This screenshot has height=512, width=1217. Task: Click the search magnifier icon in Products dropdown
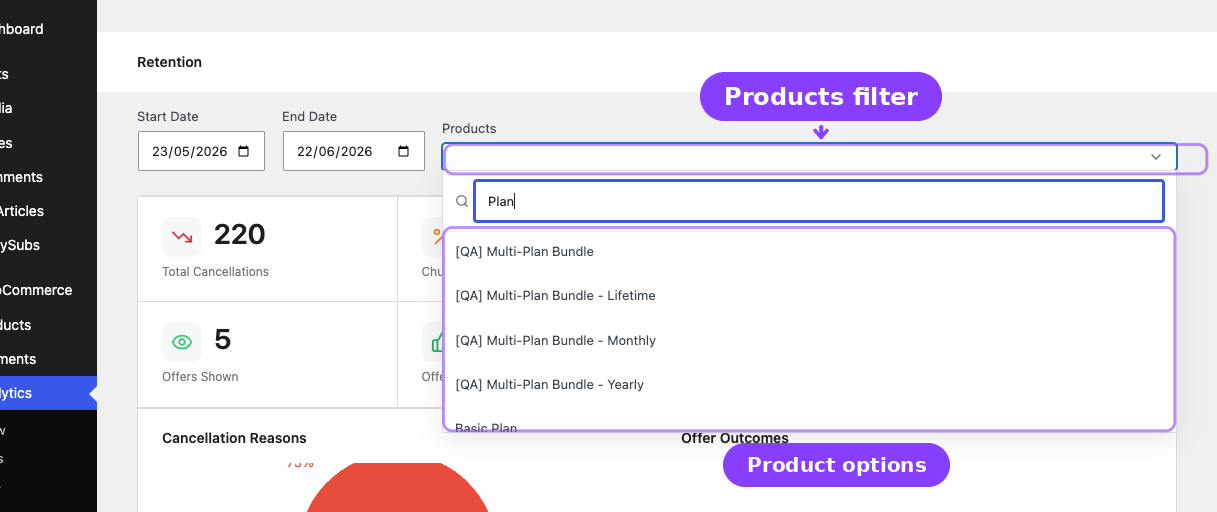pyautogui.click(x=462, y=201)
